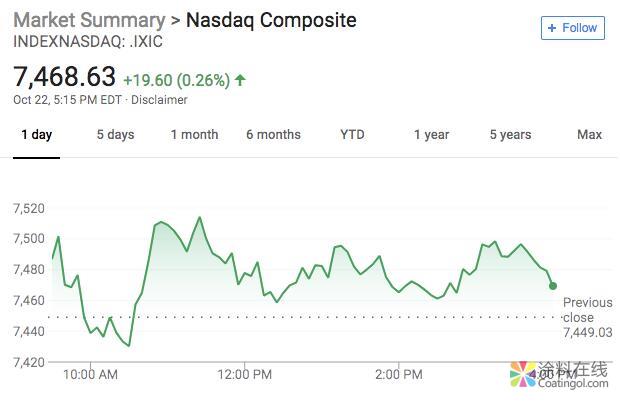The image size is (620, 401).
Task: Select the 1 day tab
Action: pyautogui.click(x=36, y=135)
